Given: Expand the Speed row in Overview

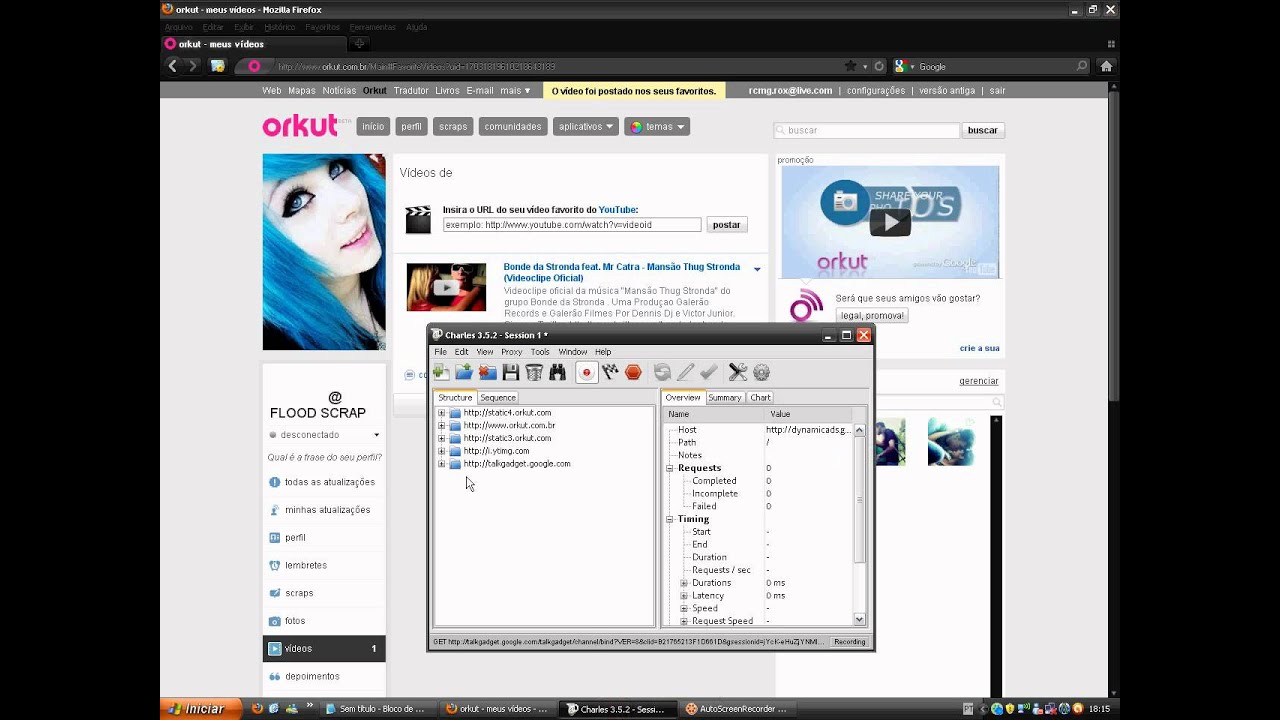Looking at the screenshot, I should (x=685, y=608).
